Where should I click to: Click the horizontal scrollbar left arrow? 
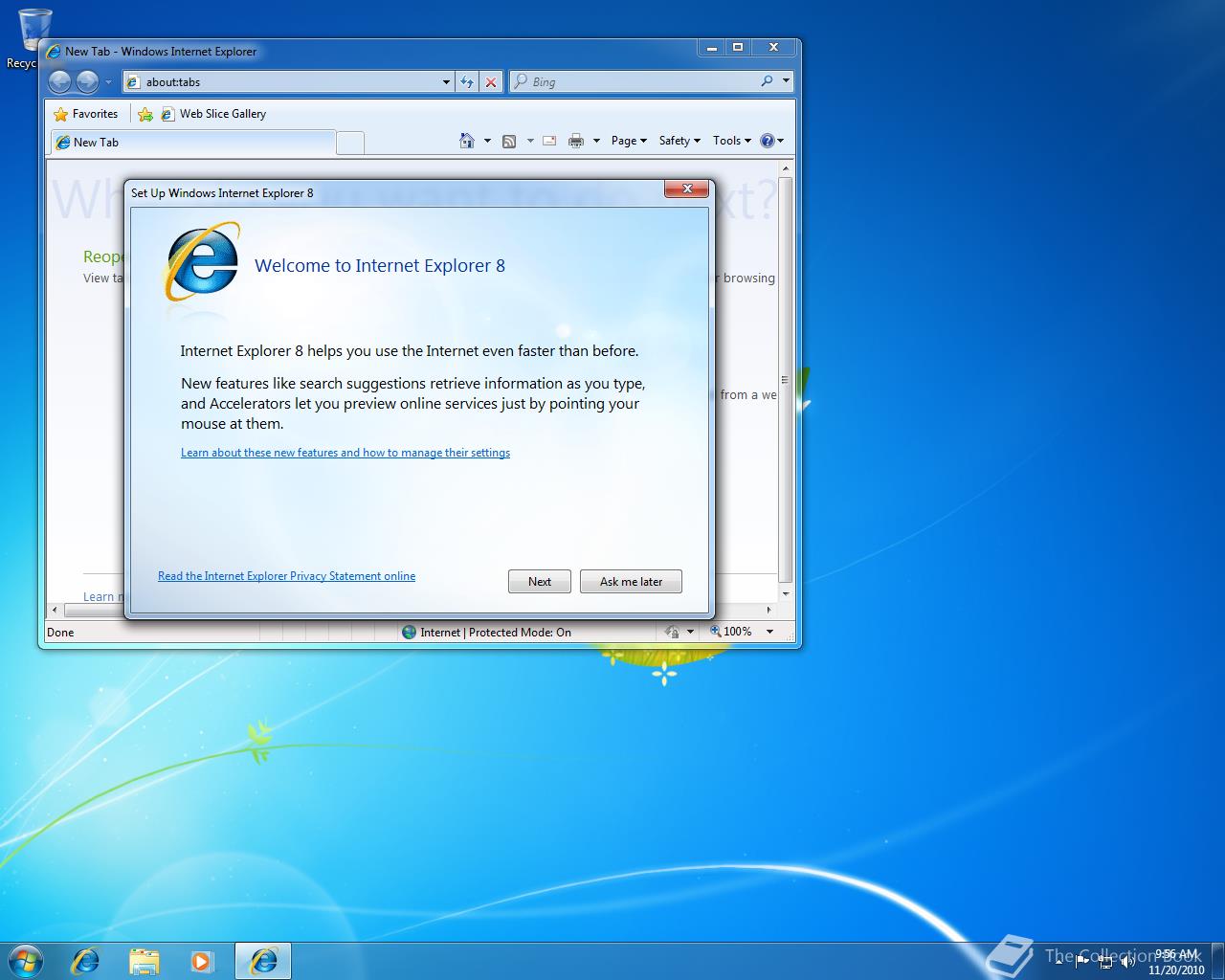click(55, 610)
